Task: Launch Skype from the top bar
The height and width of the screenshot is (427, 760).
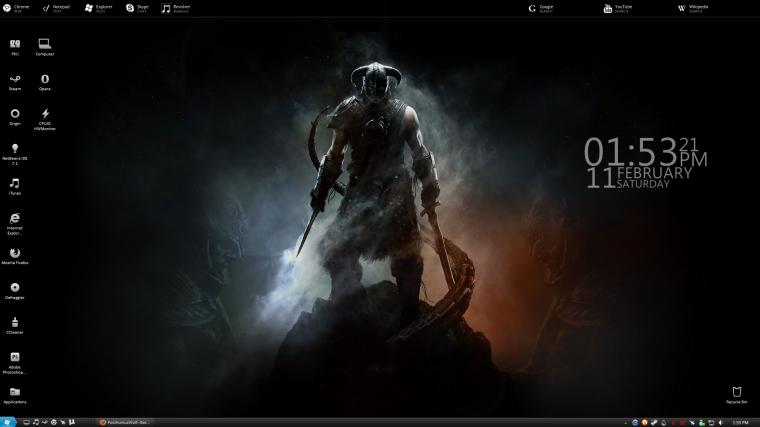Action: (x=137, y=8)
